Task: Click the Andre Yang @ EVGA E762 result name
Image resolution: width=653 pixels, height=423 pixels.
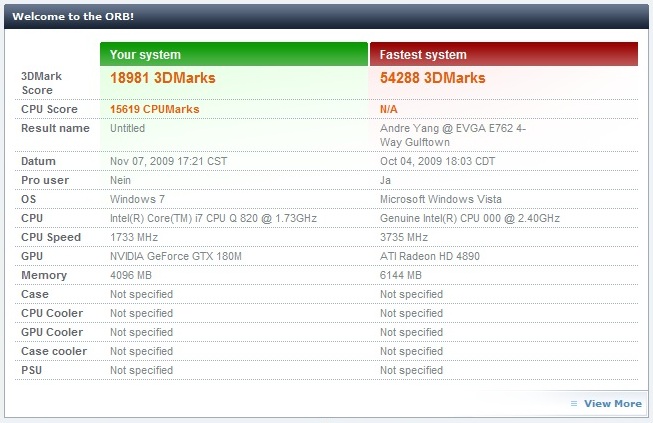Action: click(453, 135)
